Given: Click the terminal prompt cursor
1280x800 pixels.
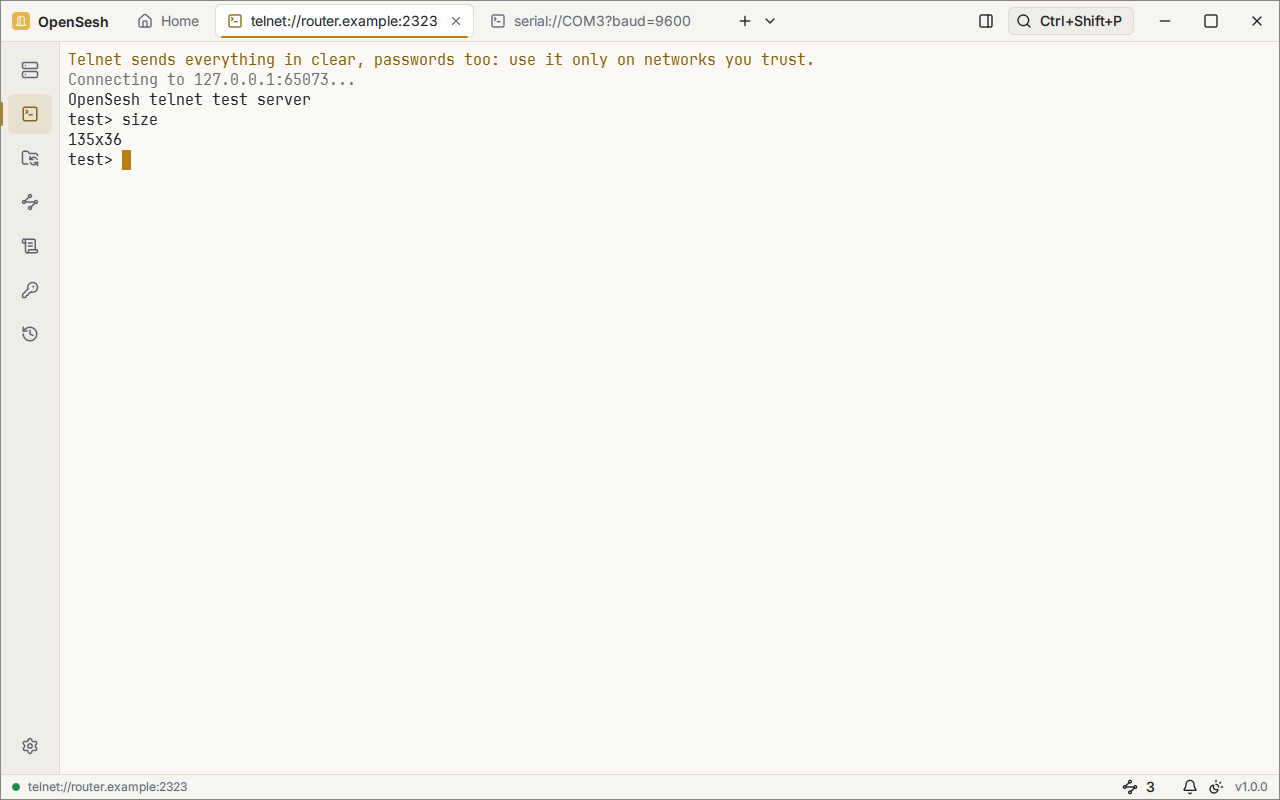Looking at the screenshot, I should coord(127,160).
